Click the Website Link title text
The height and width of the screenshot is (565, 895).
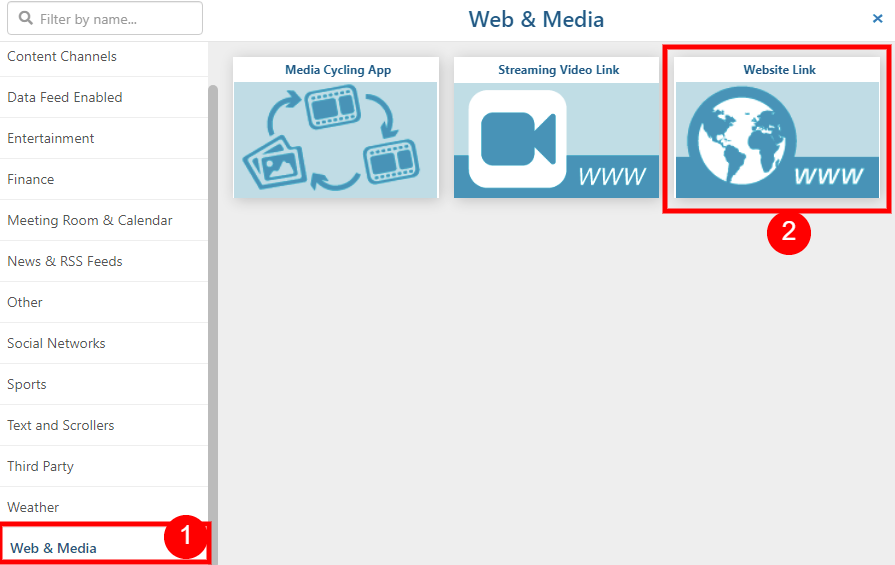tap(779, 70)
